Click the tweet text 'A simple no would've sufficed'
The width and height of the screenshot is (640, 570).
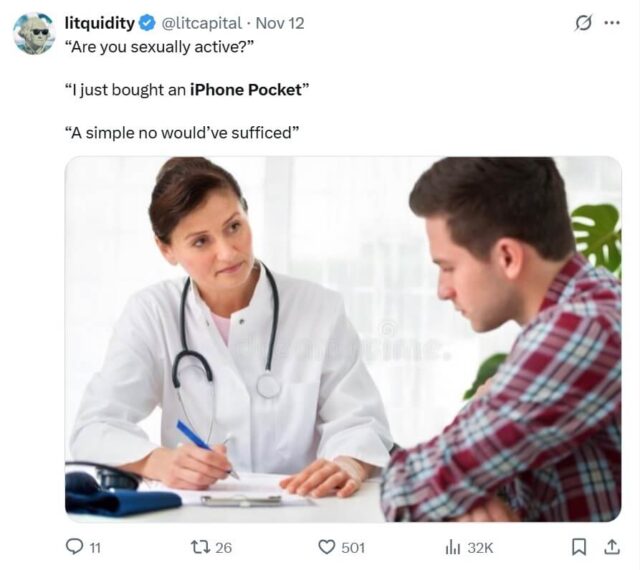182,133
